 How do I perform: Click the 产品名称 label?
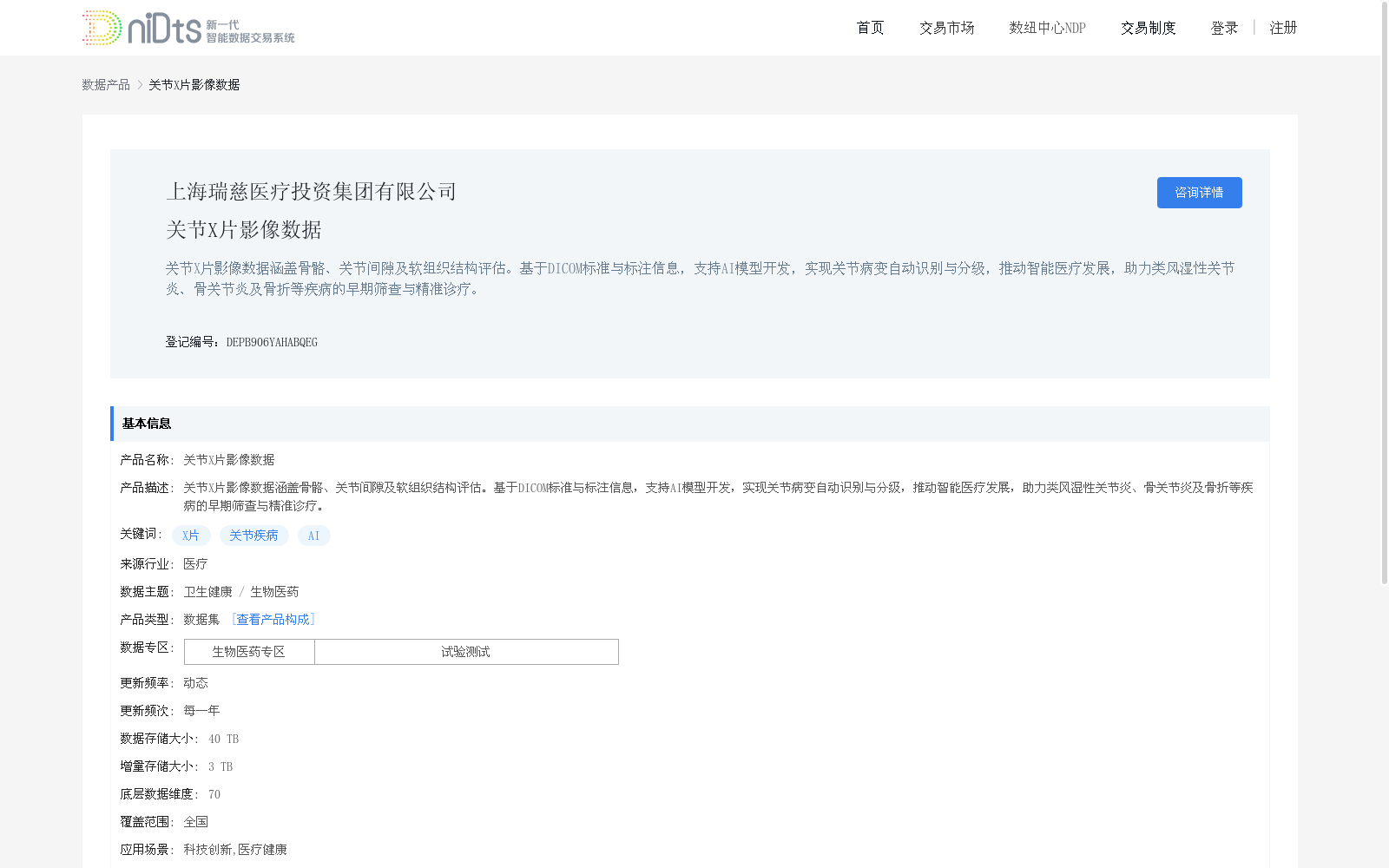tap(147, 460)
